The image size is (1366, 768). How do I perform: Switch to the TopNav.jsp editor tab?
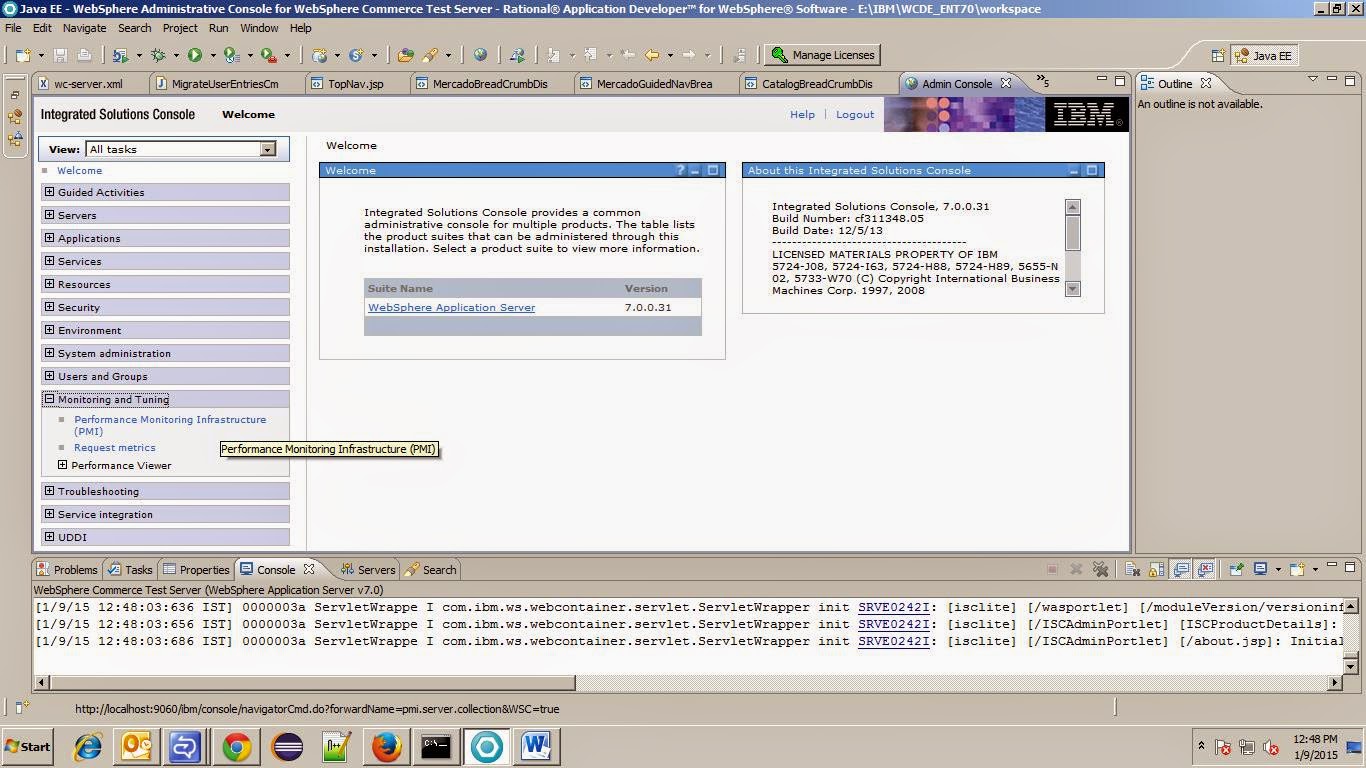point(355,84)
